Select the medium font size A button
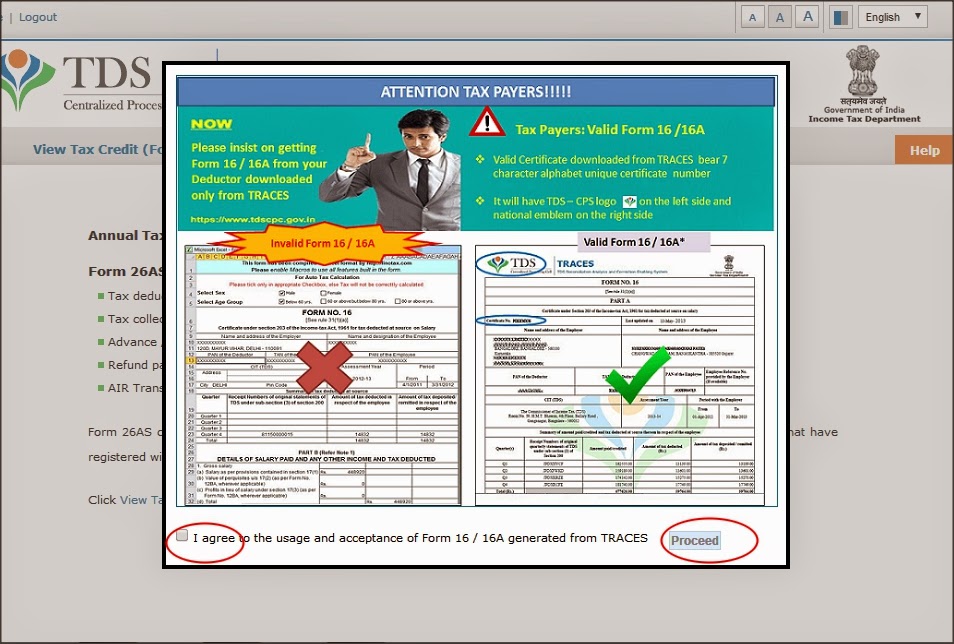Image resolution: width=954 pixels, height=644 pixels. (780, 17)
